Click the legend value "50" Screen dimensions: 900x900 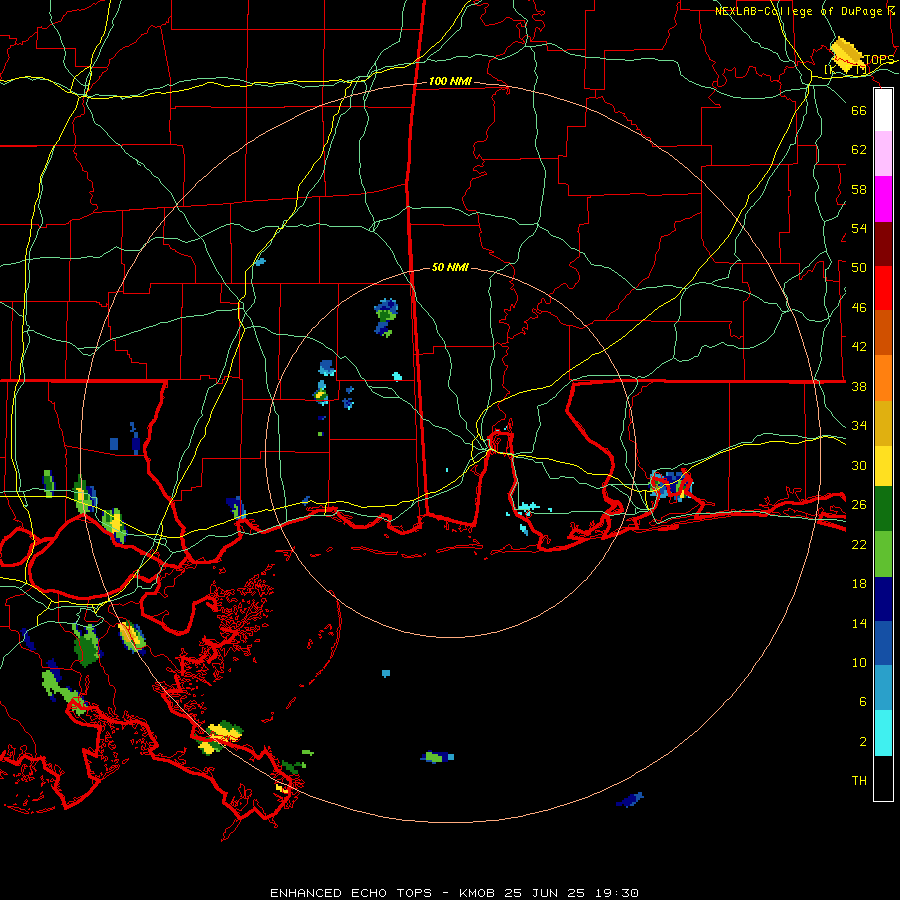click(x=859, y=267)
